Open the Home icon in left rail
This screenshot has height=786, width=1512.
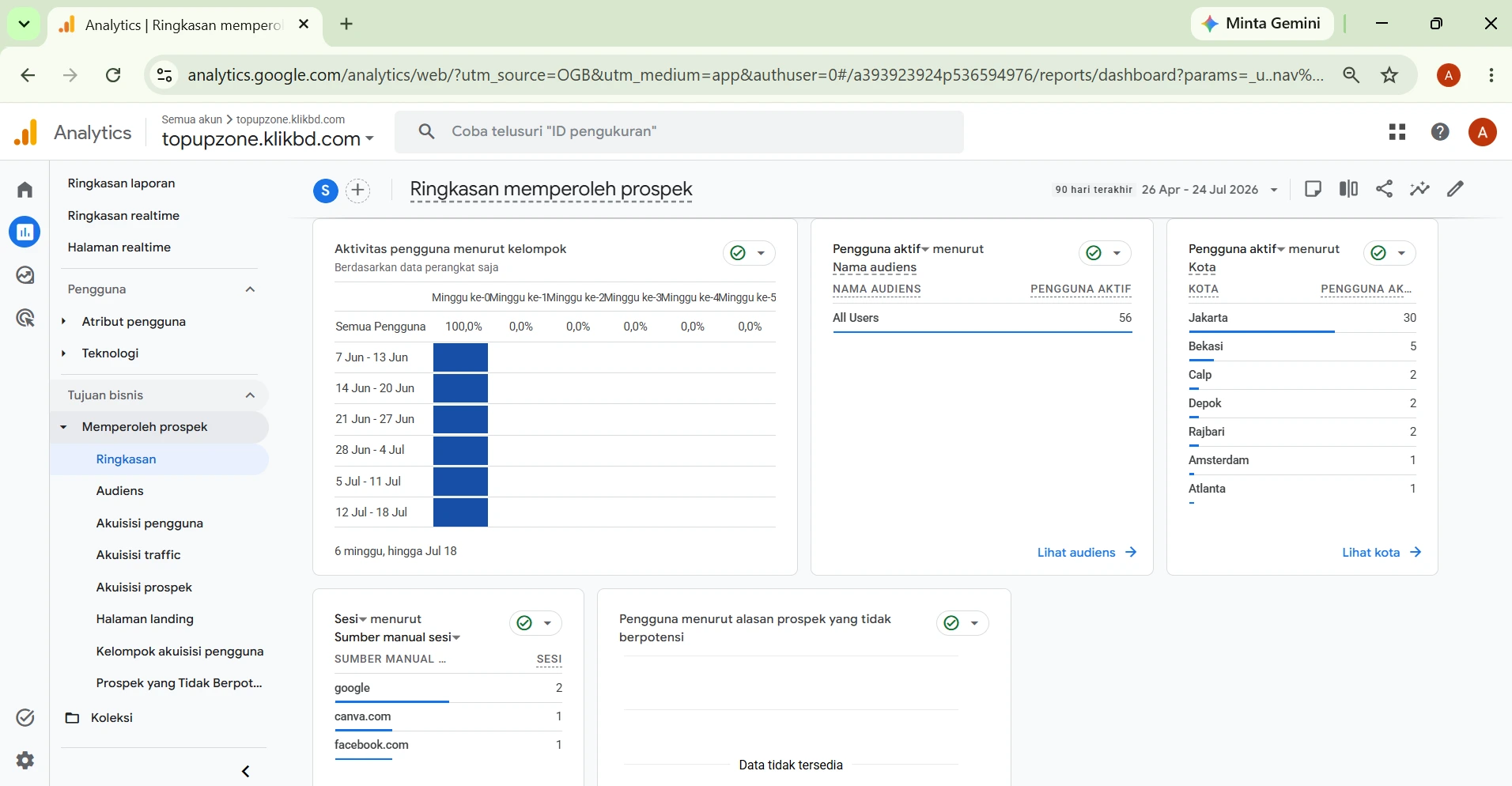coord(25,190)
